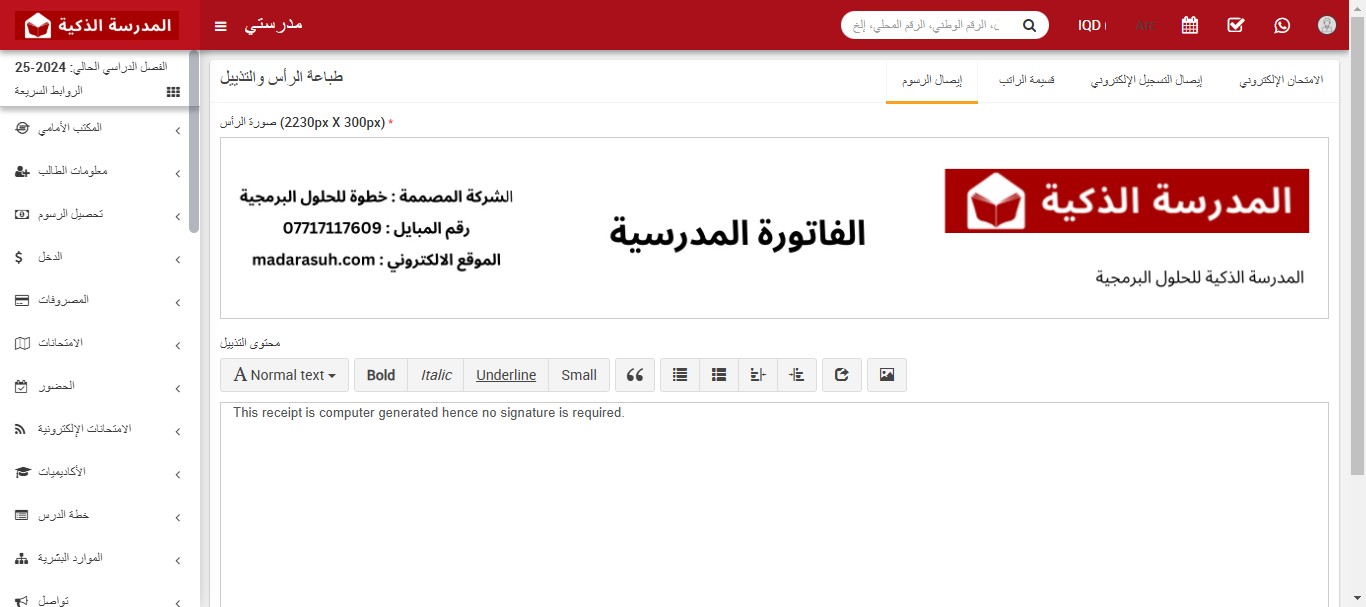Image resolution: width=1366 pixels, height=607 pixels.
Task: Open the الامتحان الإلكتروني tab
Action: (x=1281, y=79)
